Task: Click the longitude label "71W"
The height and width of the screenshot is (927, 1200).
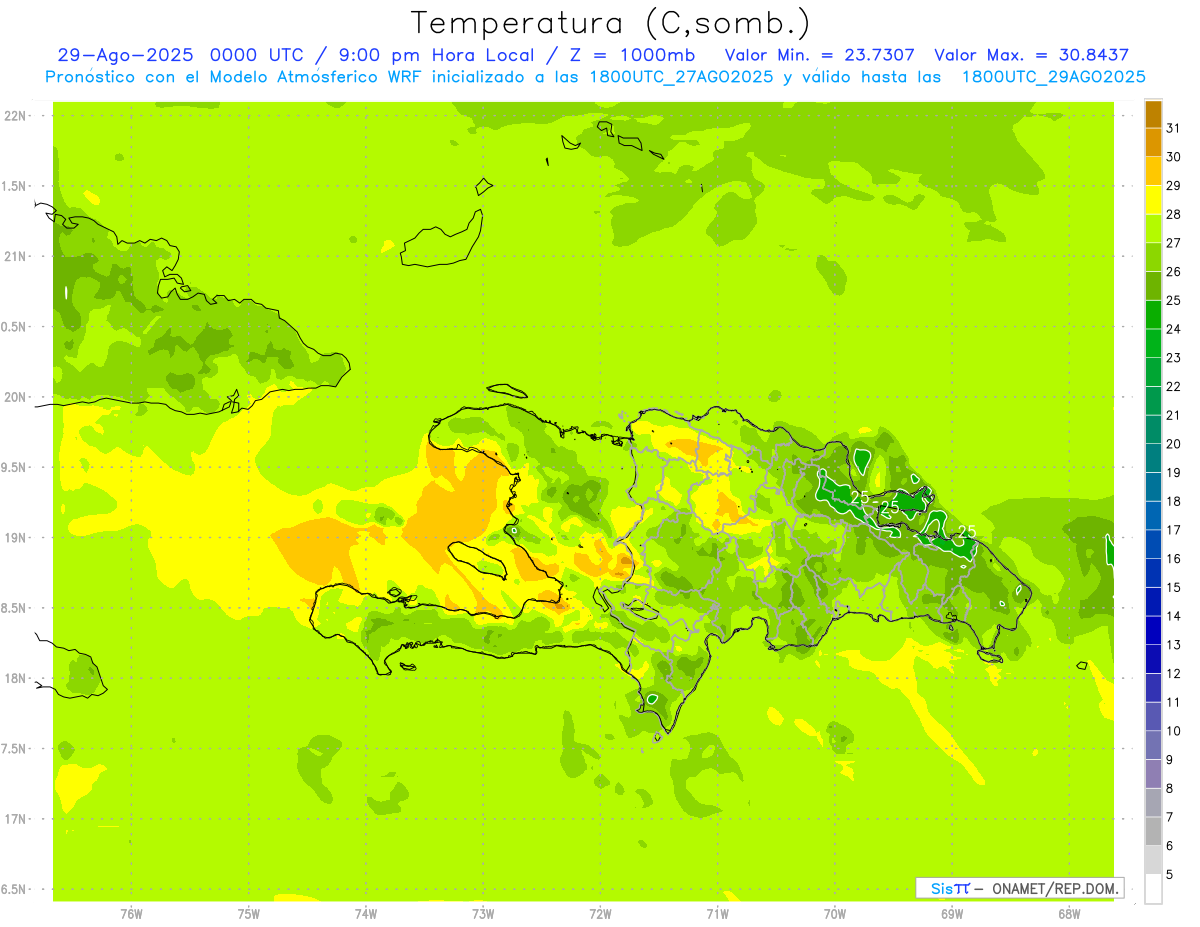Action: (717, 914)
